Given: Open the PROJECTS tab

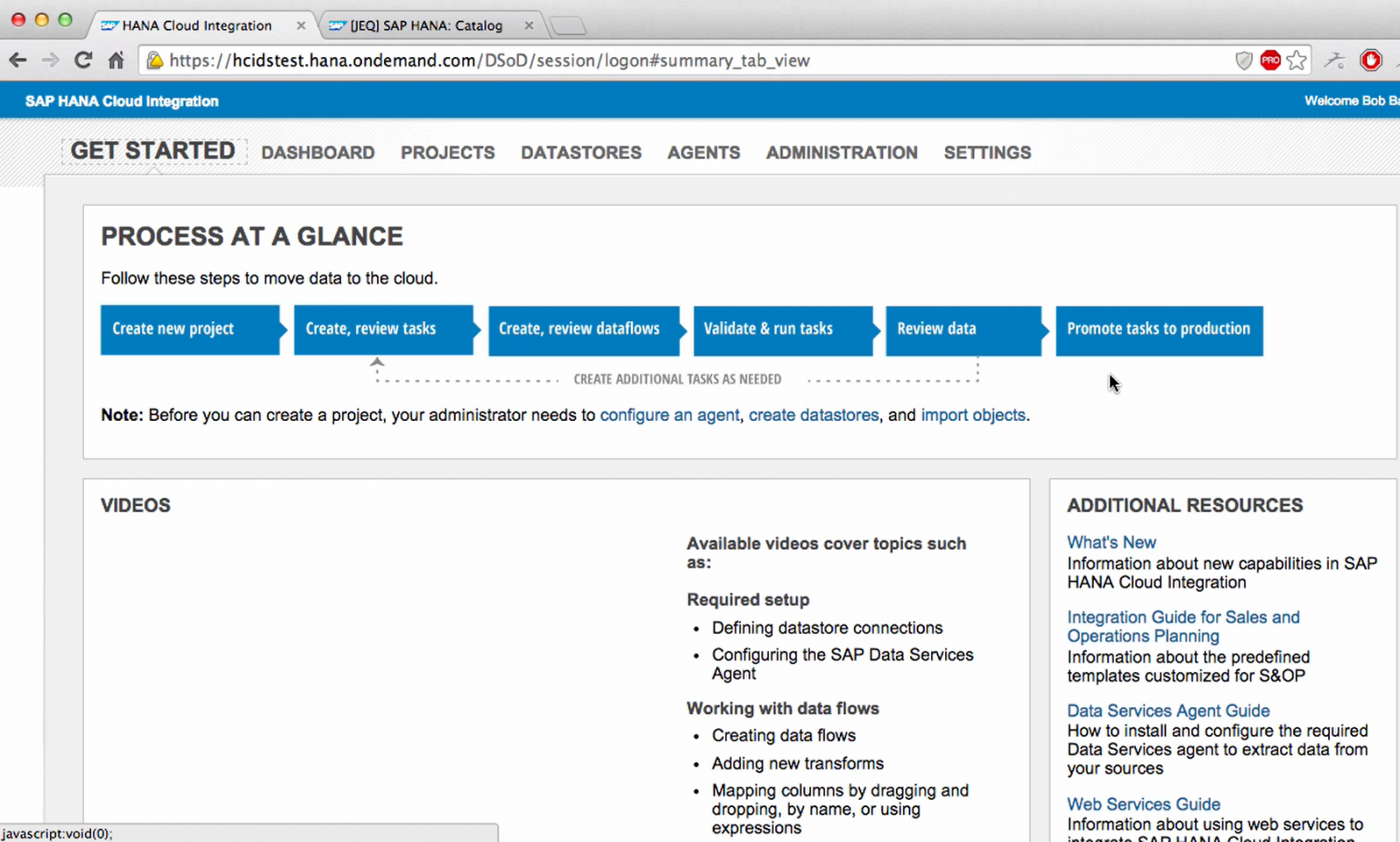Looking at the screenshot, I should (448, 152).
